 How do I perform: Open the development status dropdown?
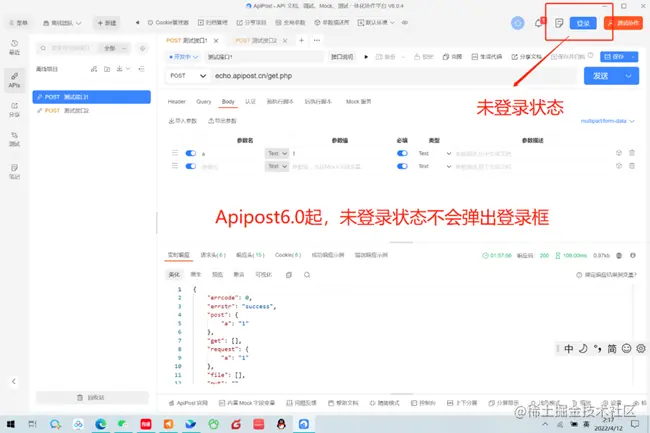click(183, 57)
